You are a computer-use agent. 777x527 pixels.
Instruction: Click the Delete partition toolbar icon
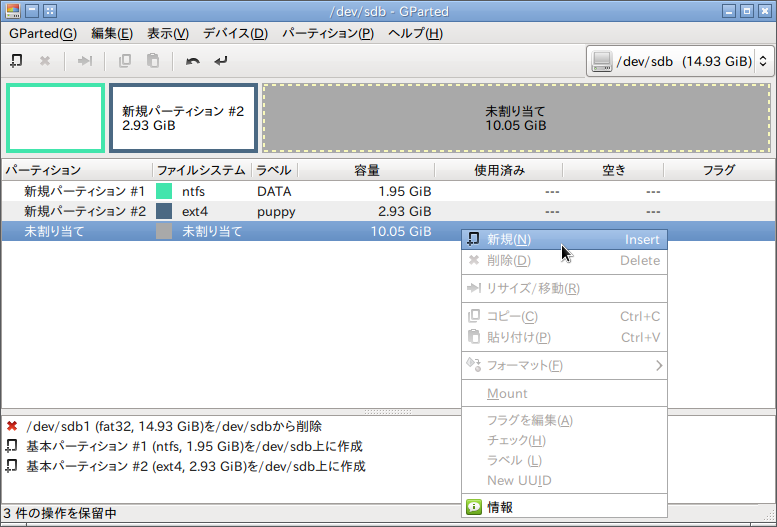(45, 61)
